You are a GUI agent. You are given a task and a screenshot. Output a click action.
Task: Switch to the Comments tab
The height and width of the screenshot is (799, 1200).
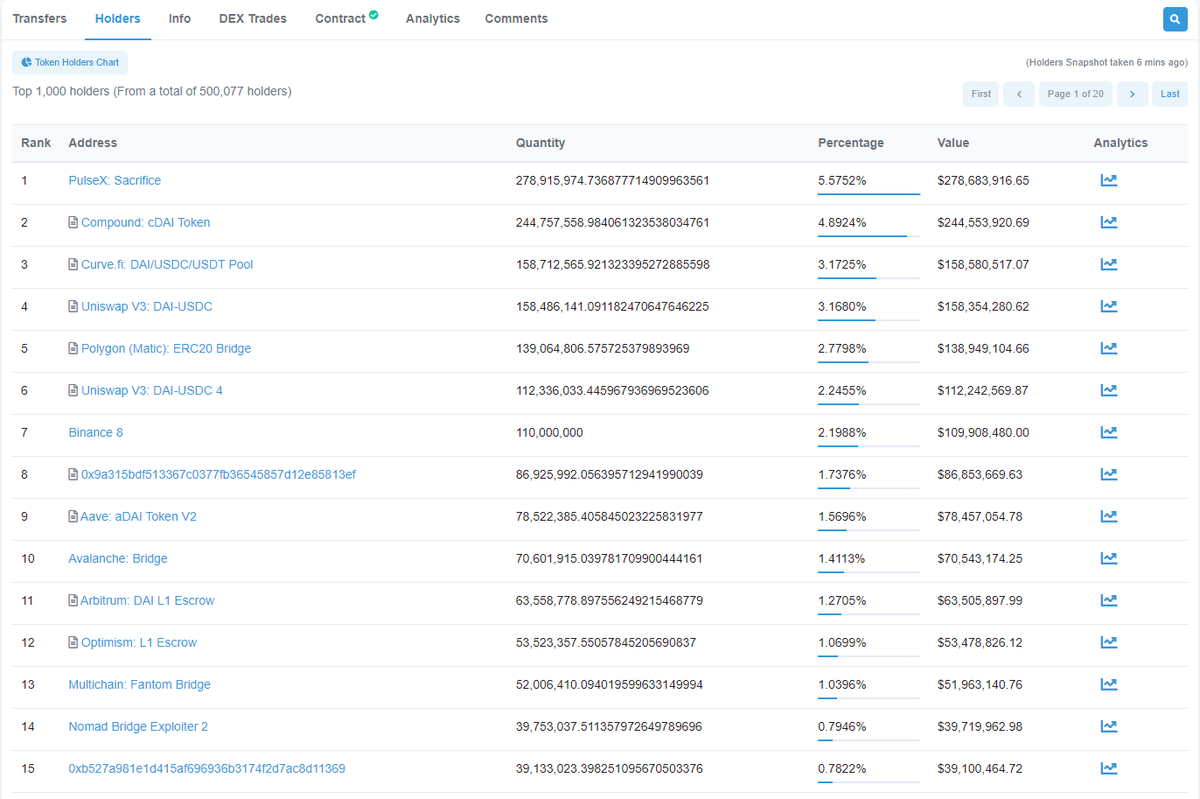(516, 19)
